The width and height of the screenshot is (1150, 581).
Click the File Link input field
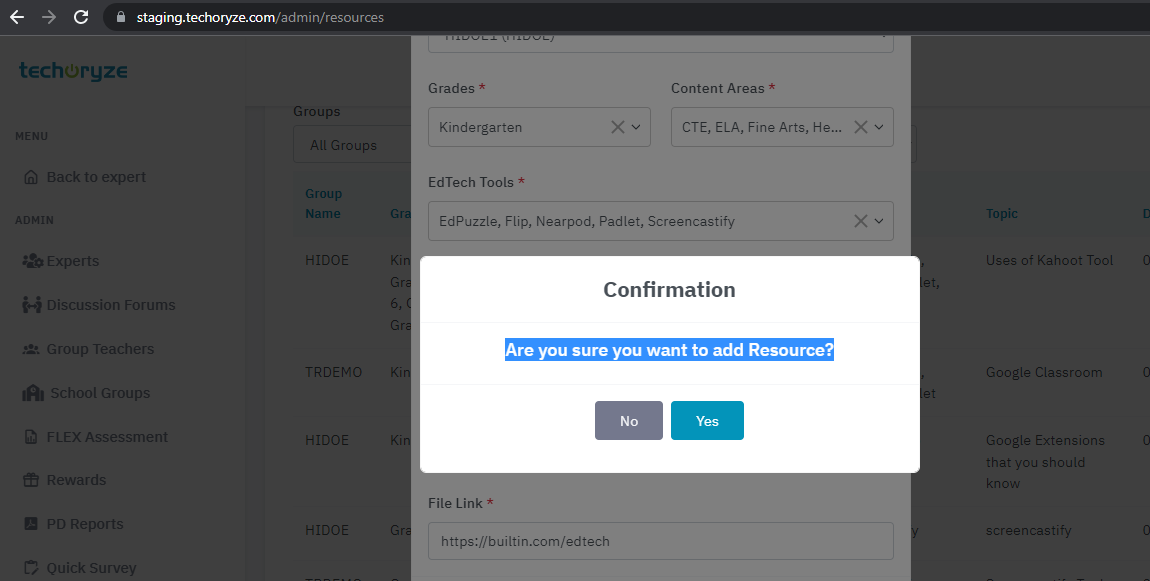[x=660, y=541]
